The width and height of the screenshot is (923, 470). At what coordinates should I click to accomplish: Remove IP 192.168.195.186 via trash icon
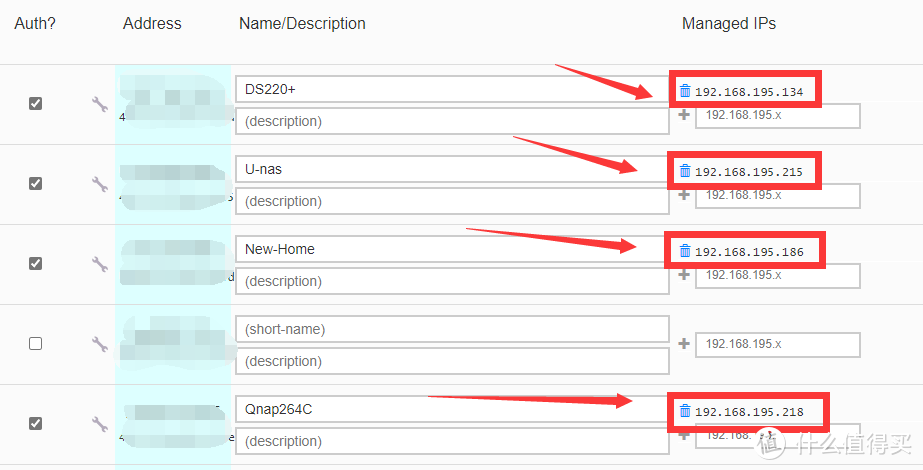[685, 251]
